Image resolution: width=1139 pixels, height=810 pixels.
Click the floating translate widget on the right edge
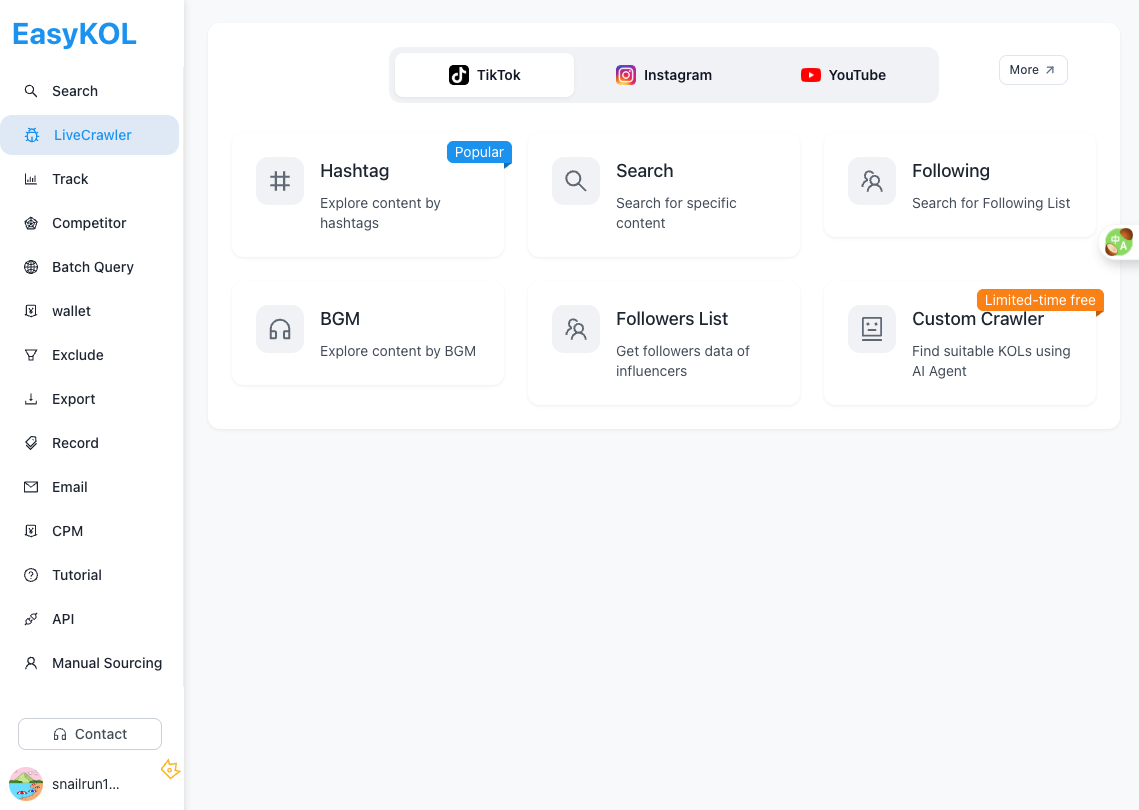click(1120, 241)
